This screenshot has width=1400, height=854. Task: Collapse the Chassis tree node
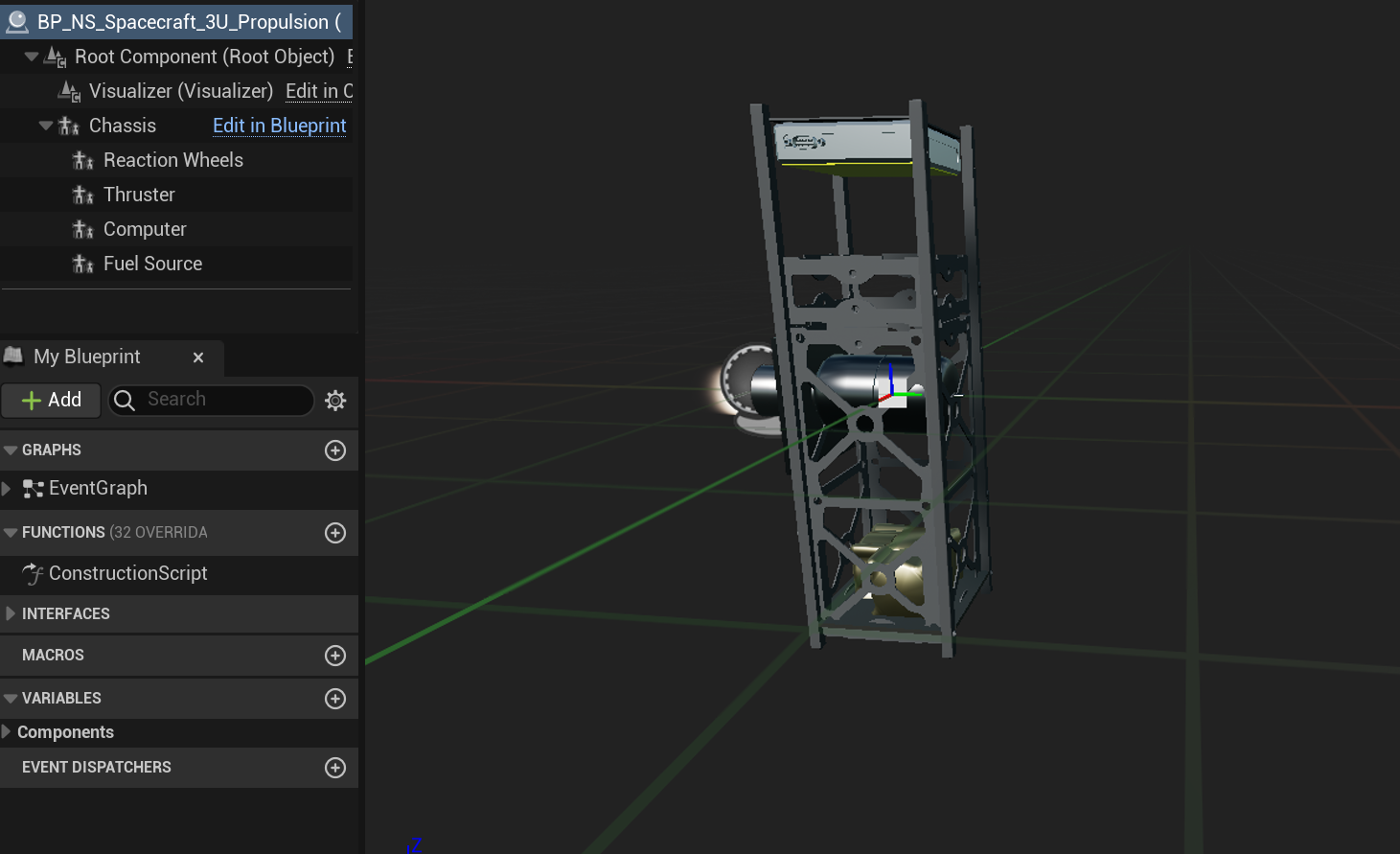[x=45, y=126]
